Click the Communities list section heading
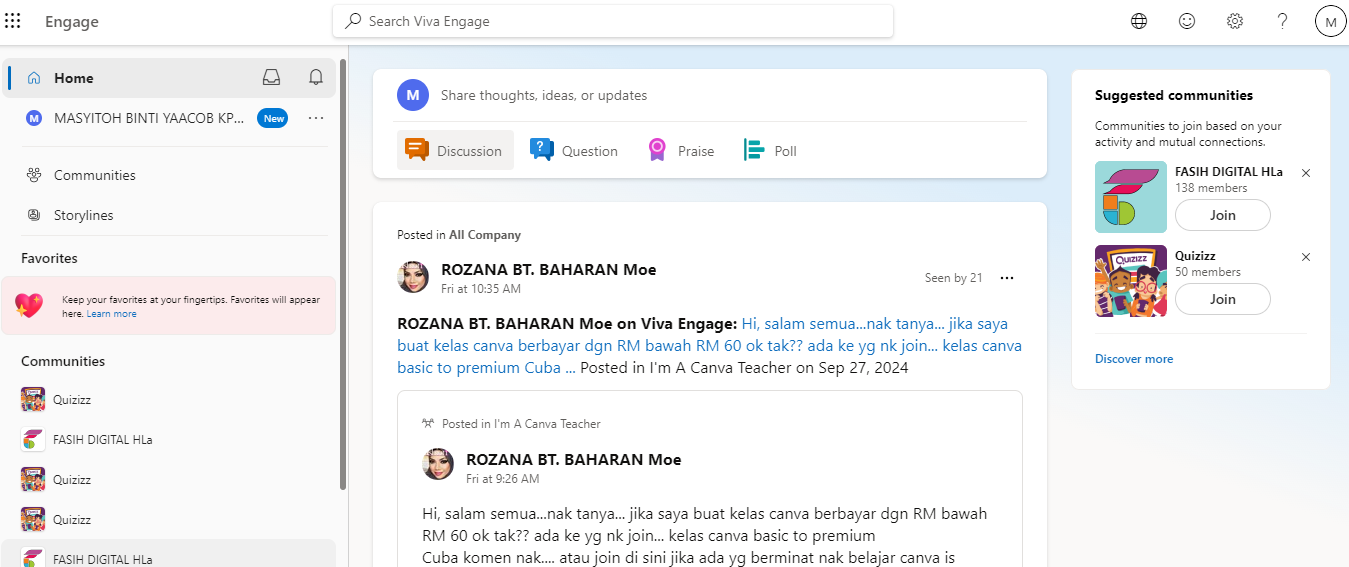1349x567 pixels. 63,361
